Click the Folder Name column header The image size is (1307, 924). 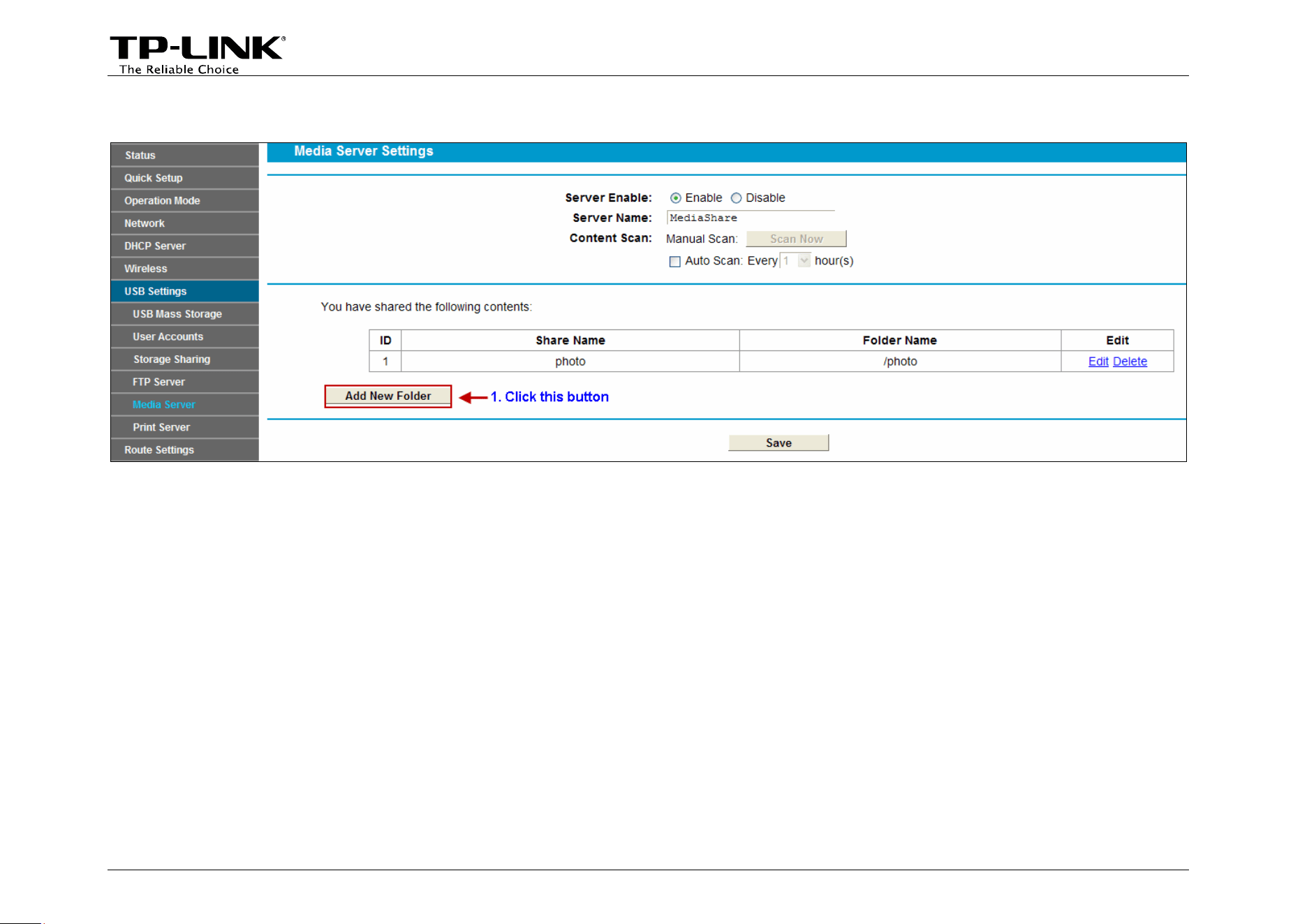pyautogui.click(x=900, y=341)
